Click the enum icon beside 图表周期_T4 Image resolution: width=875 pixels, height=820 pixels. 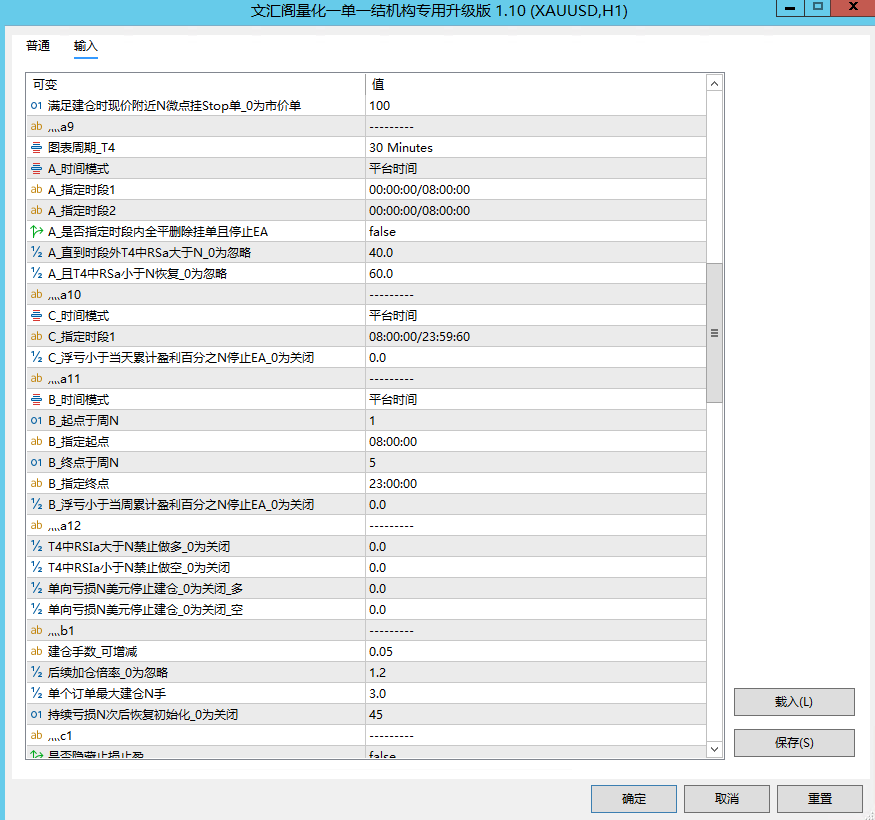[36, 147]
